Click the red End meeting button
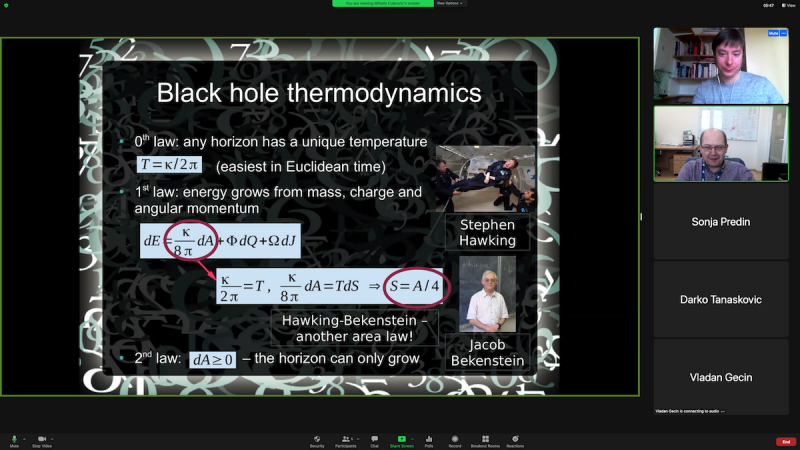Viewport: 800px width, 450px height. pos(786,442)
